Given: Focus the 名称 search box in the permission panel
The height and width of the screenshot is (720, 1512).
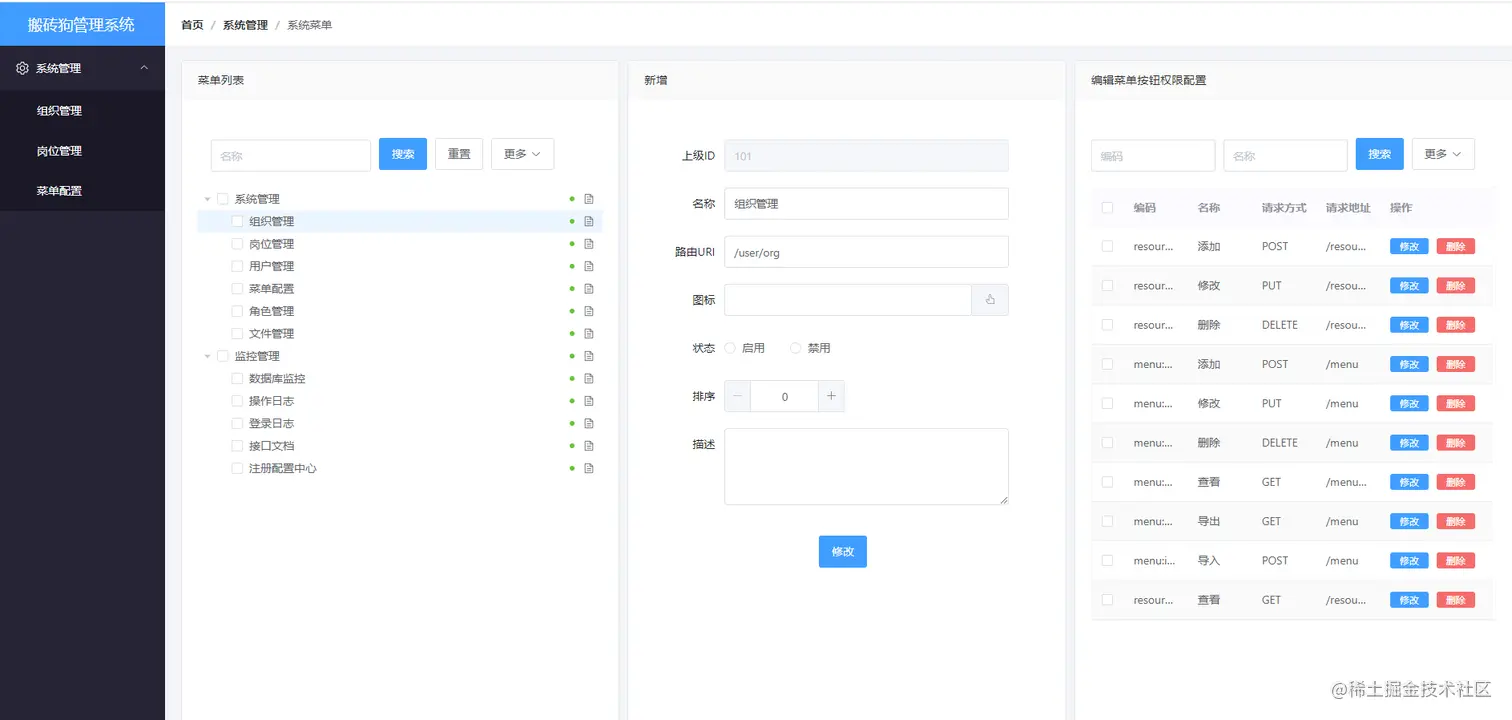Looking at the screenshot, I should pos(1285,155).
